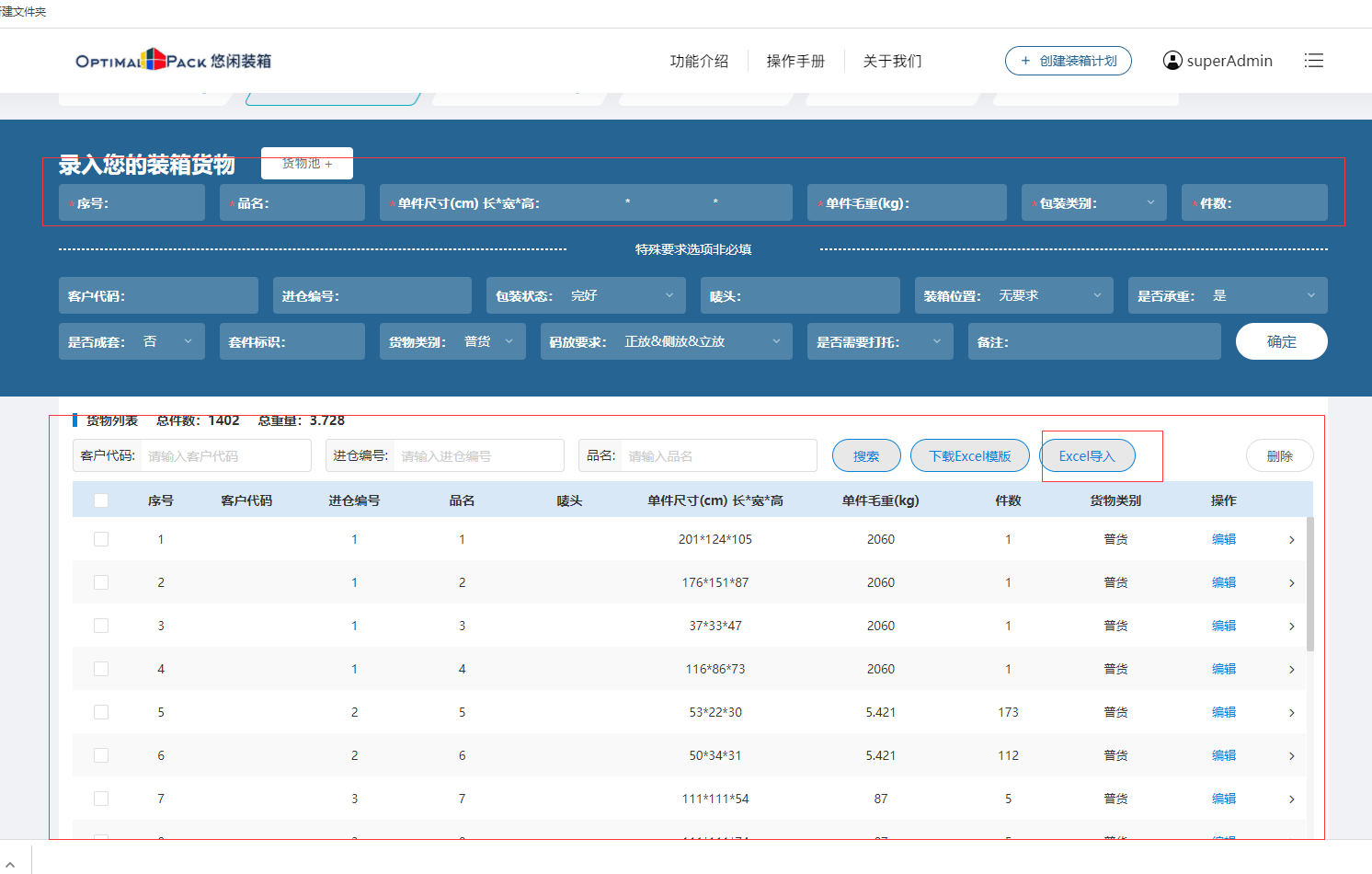Click the Excel导入 button

[1087, 455]
